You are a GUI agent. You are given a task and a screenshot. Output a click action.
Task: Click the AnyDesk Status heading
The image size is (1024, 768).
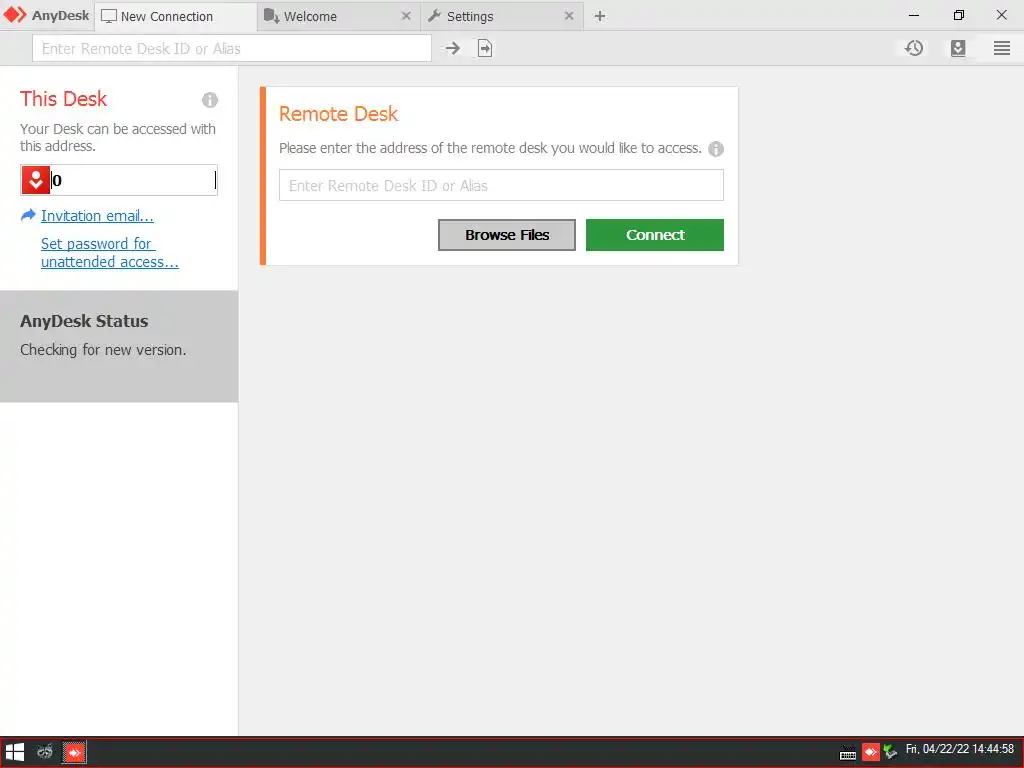click(x=84, y=321)
